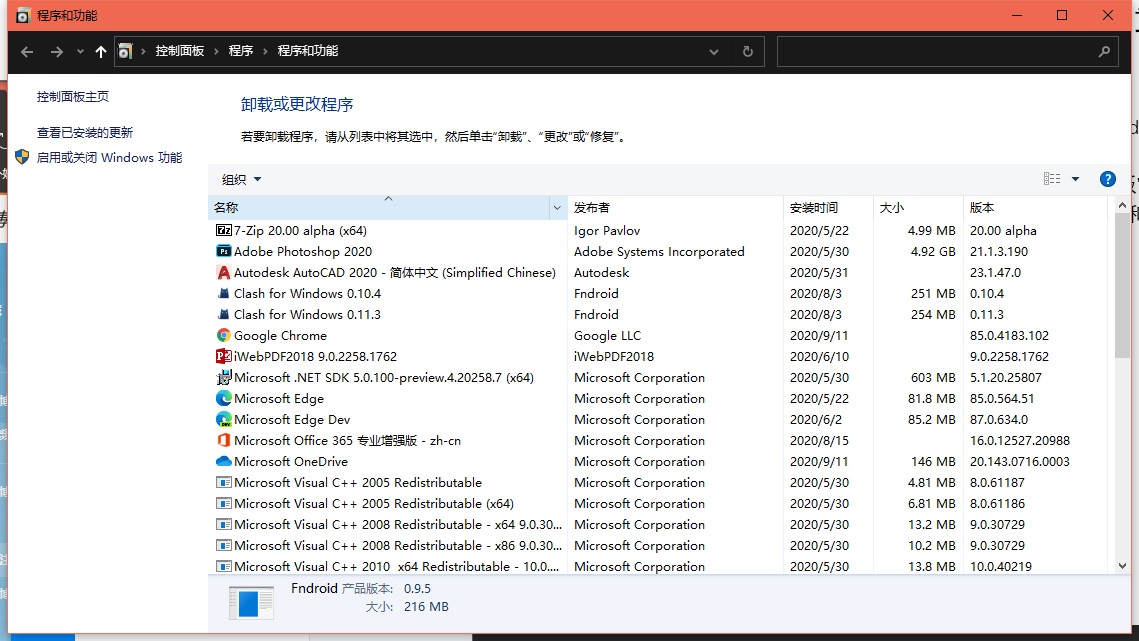Go back with the left arrow

pyautogui.click(x=27, y=52)
